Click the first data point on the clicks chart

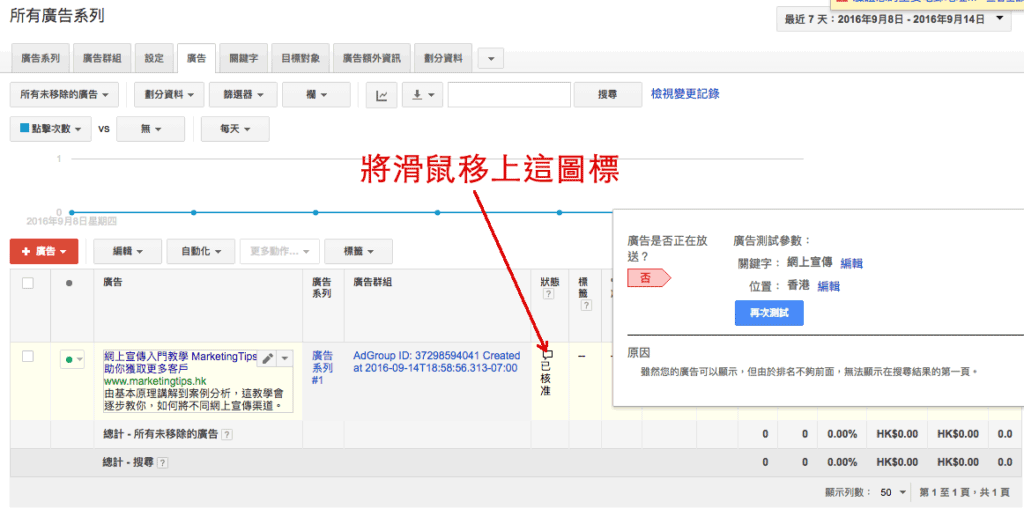(72, 212)
